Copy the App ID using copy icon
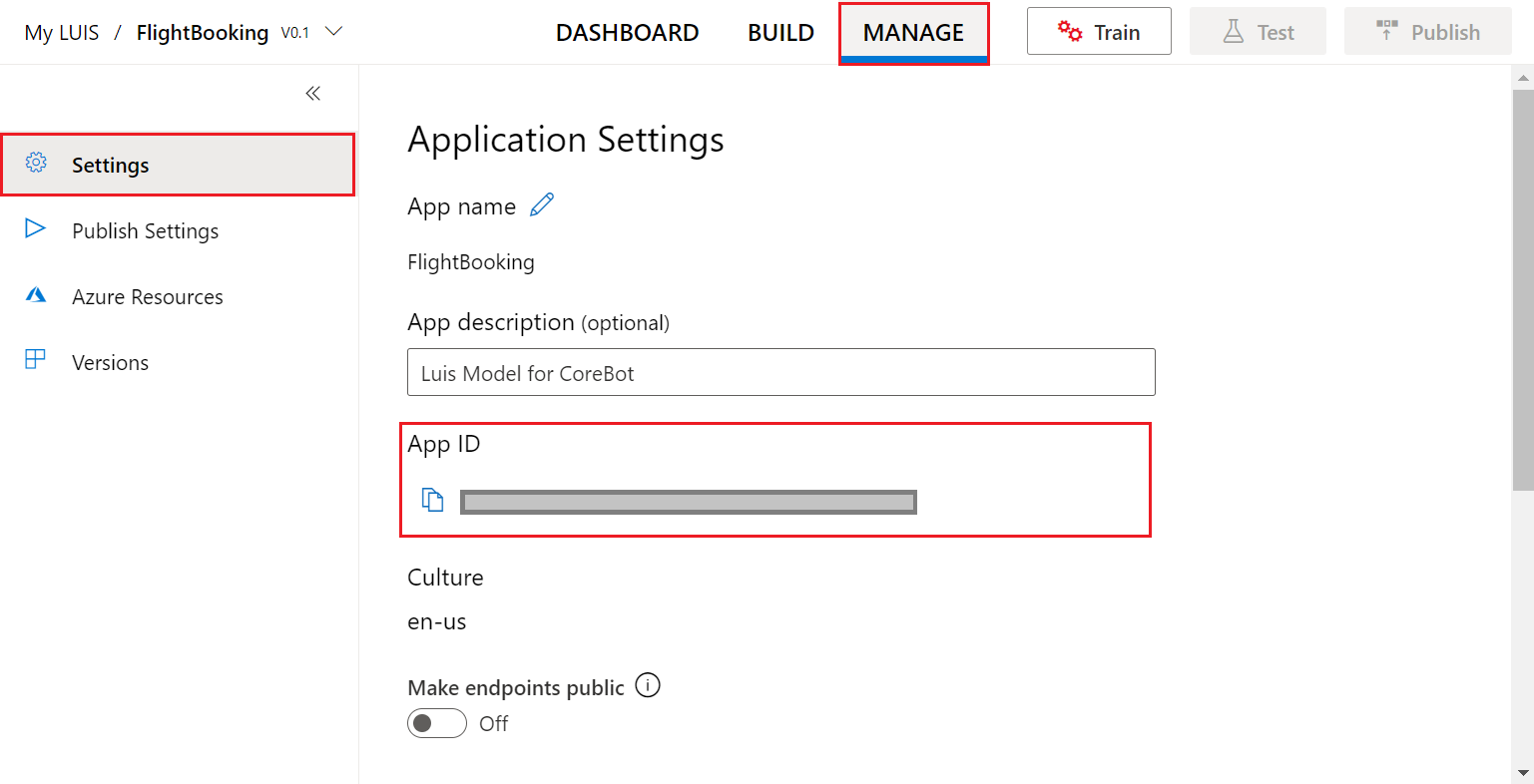The image size is (1534, 784). (x=432, y=500)
